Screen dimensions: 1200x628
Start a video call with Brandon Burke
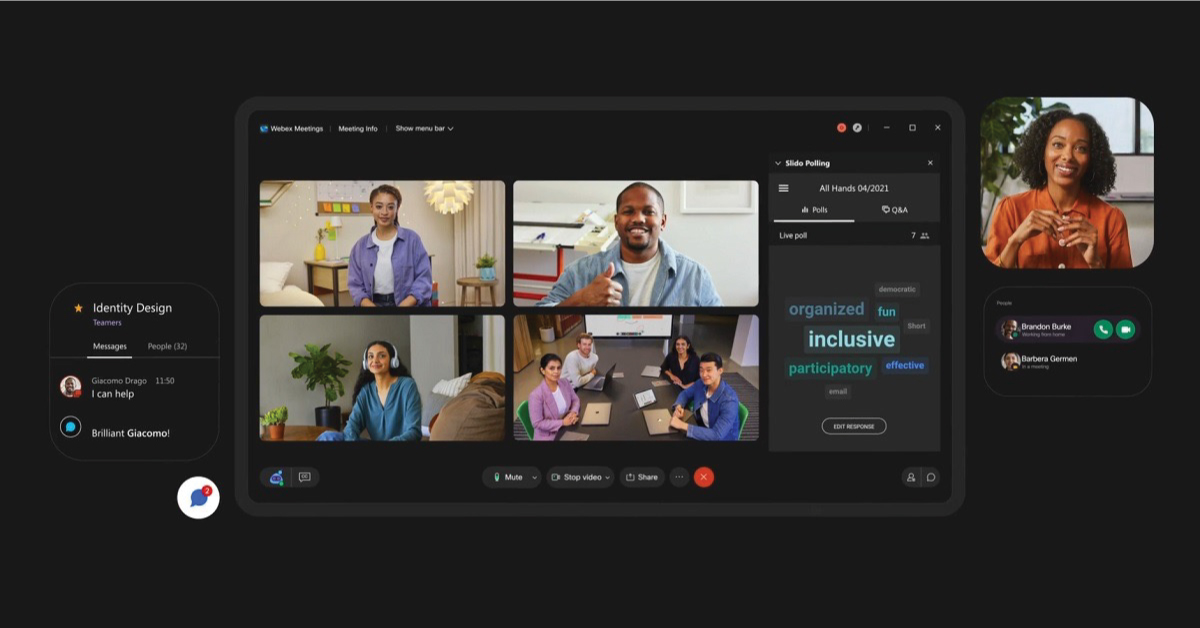click(x=1125, y=329)
